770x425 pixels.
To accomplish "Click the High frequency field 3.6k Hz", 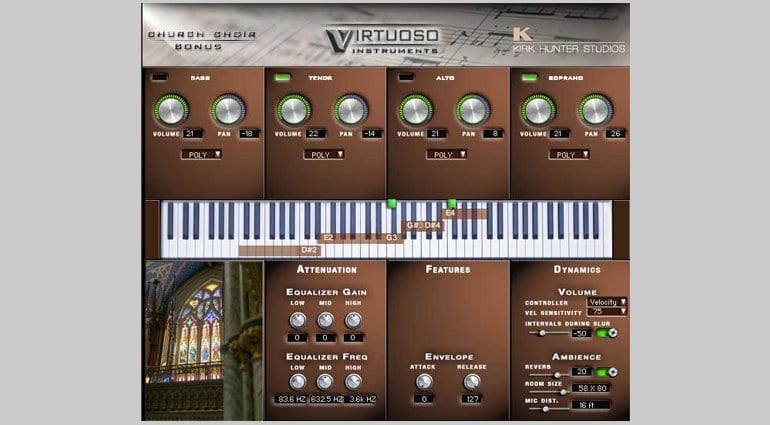I will tap(361, 399).
